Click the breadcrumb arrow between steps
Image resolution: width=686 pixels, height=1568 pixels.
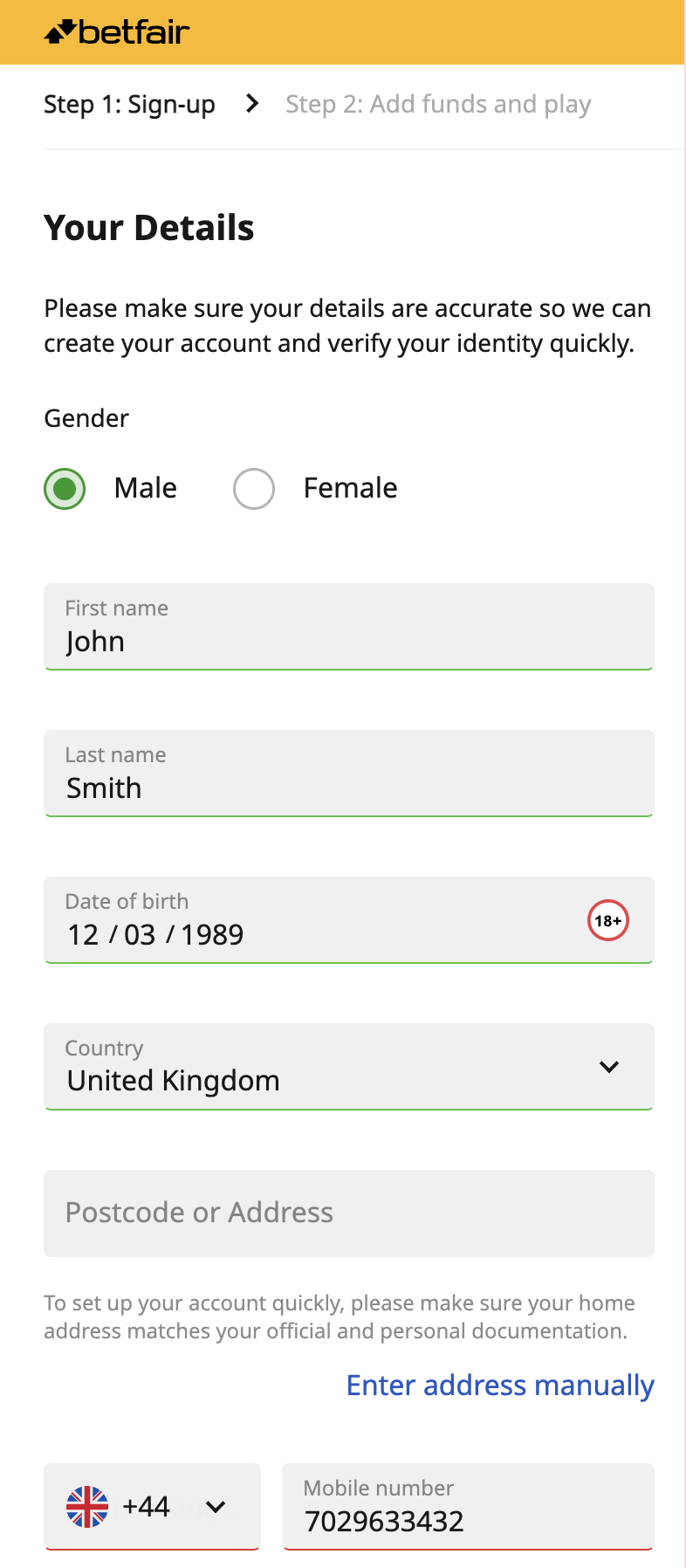click(x=252, y=104)
